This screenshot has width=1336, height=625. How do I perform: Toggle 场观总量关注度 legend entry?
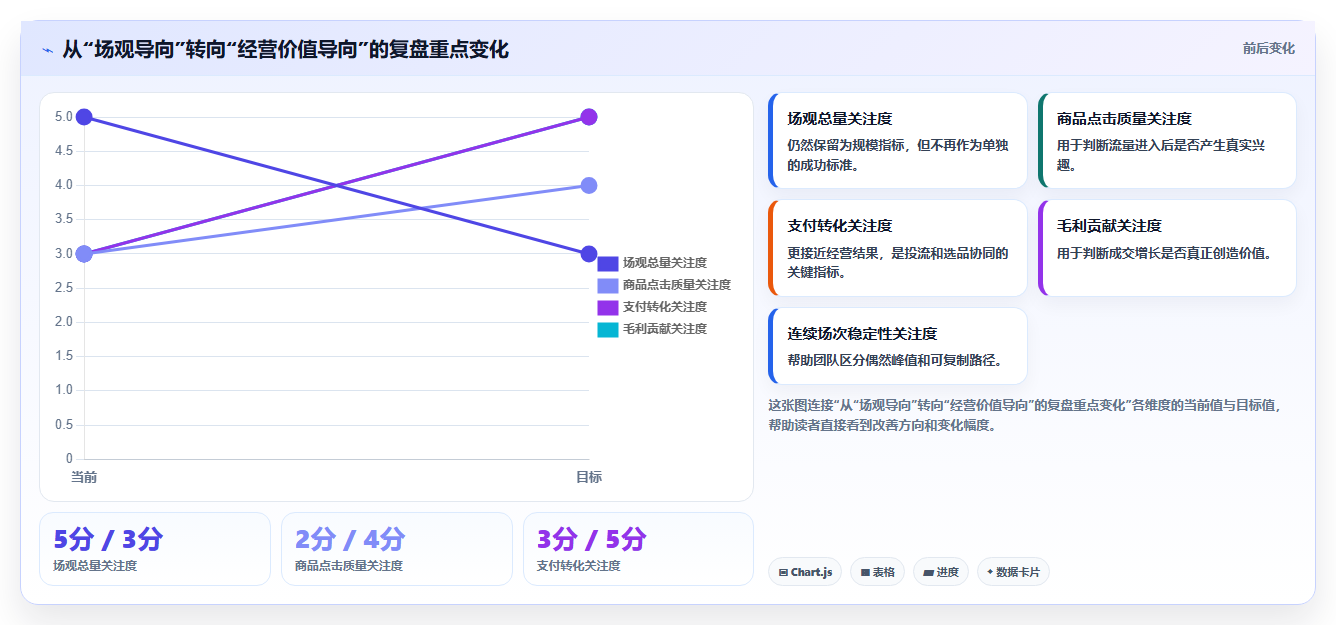[652, 263]
